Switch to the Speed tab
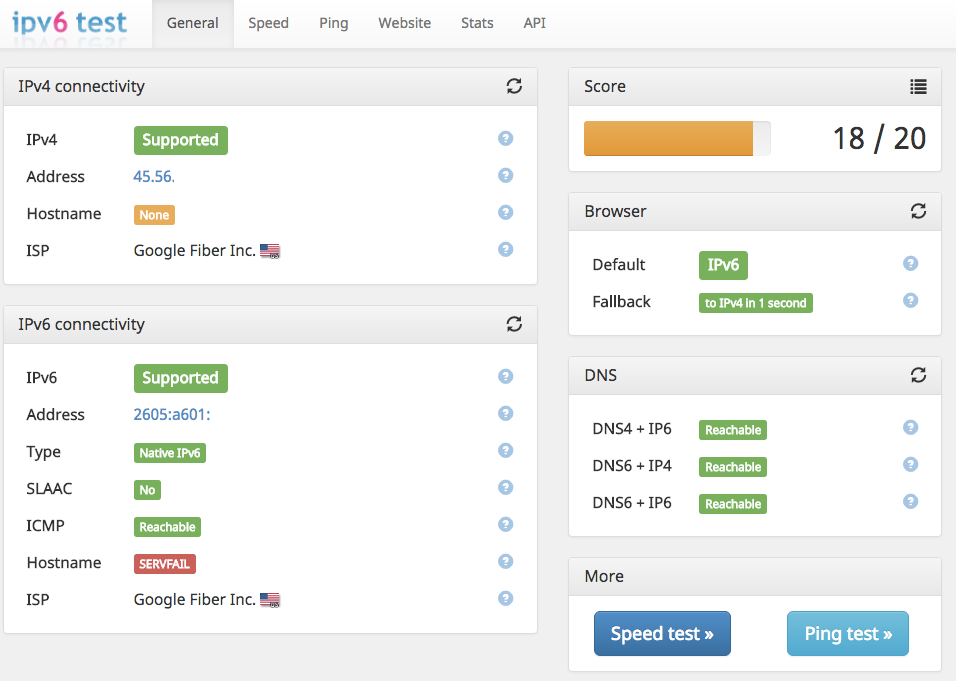The width and height of the screenshot is (956, 681). [x=268, y=23]
